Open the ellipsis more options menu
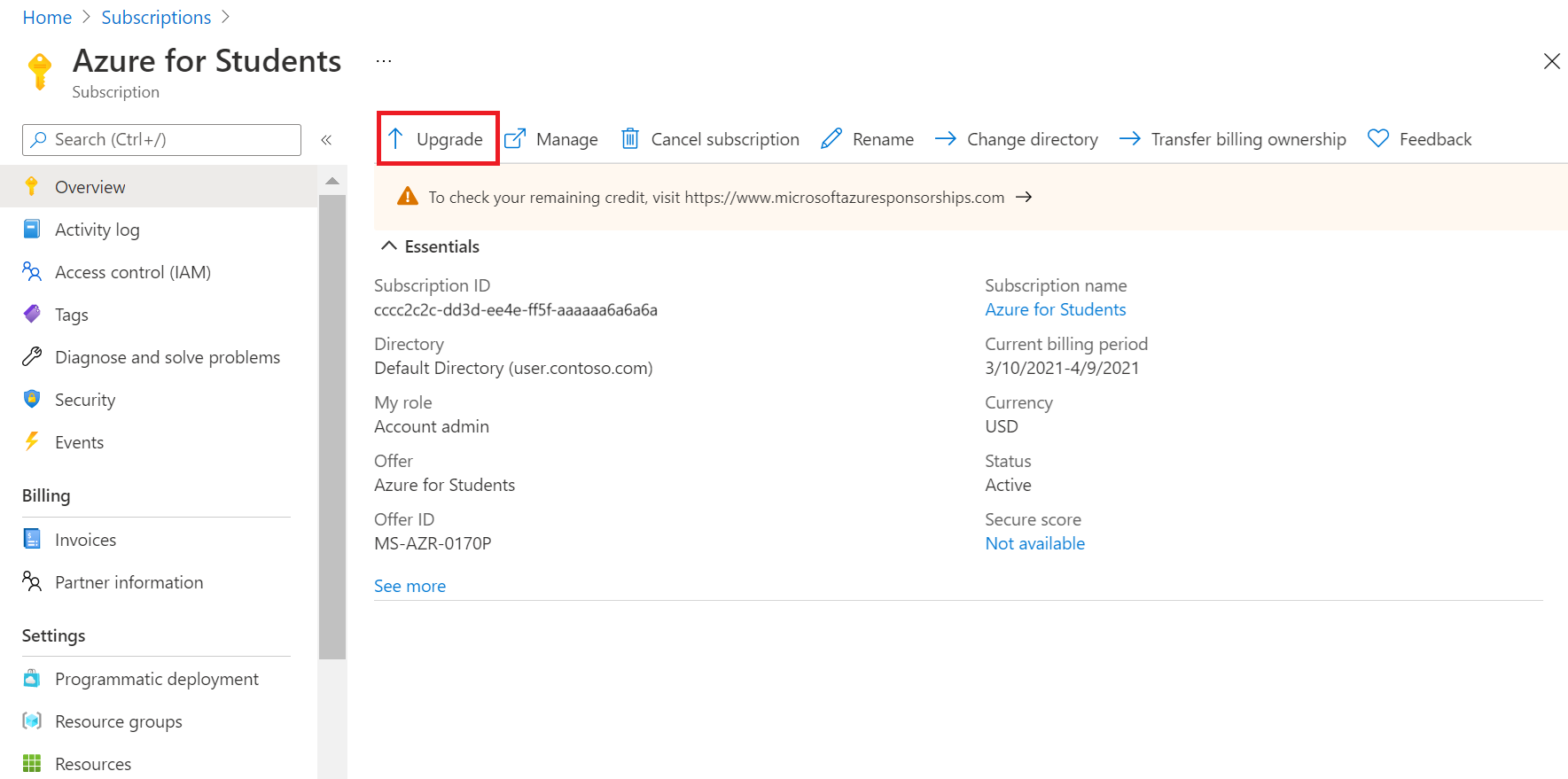 (x=384, y=61)
